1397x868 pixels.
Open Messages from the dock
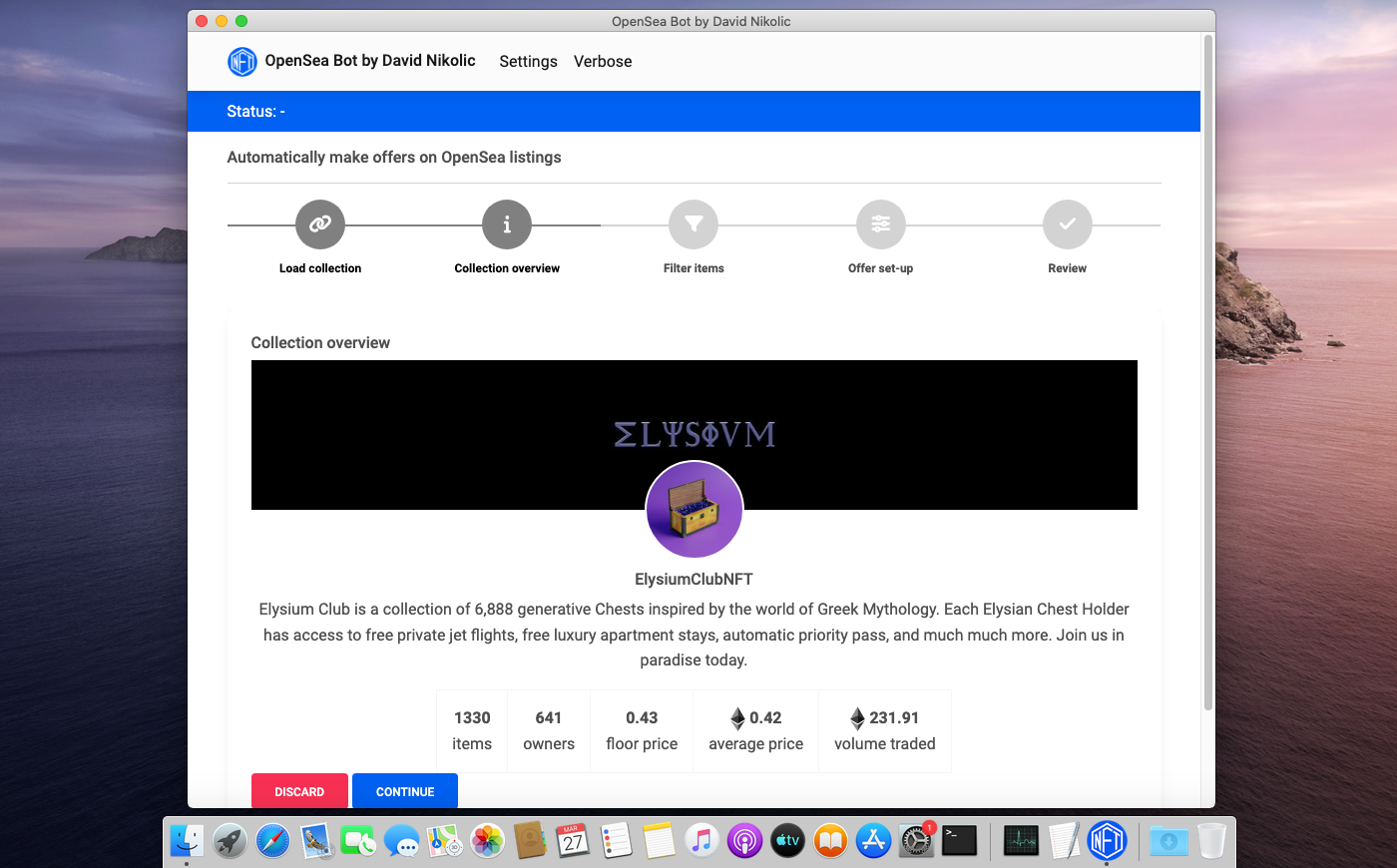(x=402, y=841)
